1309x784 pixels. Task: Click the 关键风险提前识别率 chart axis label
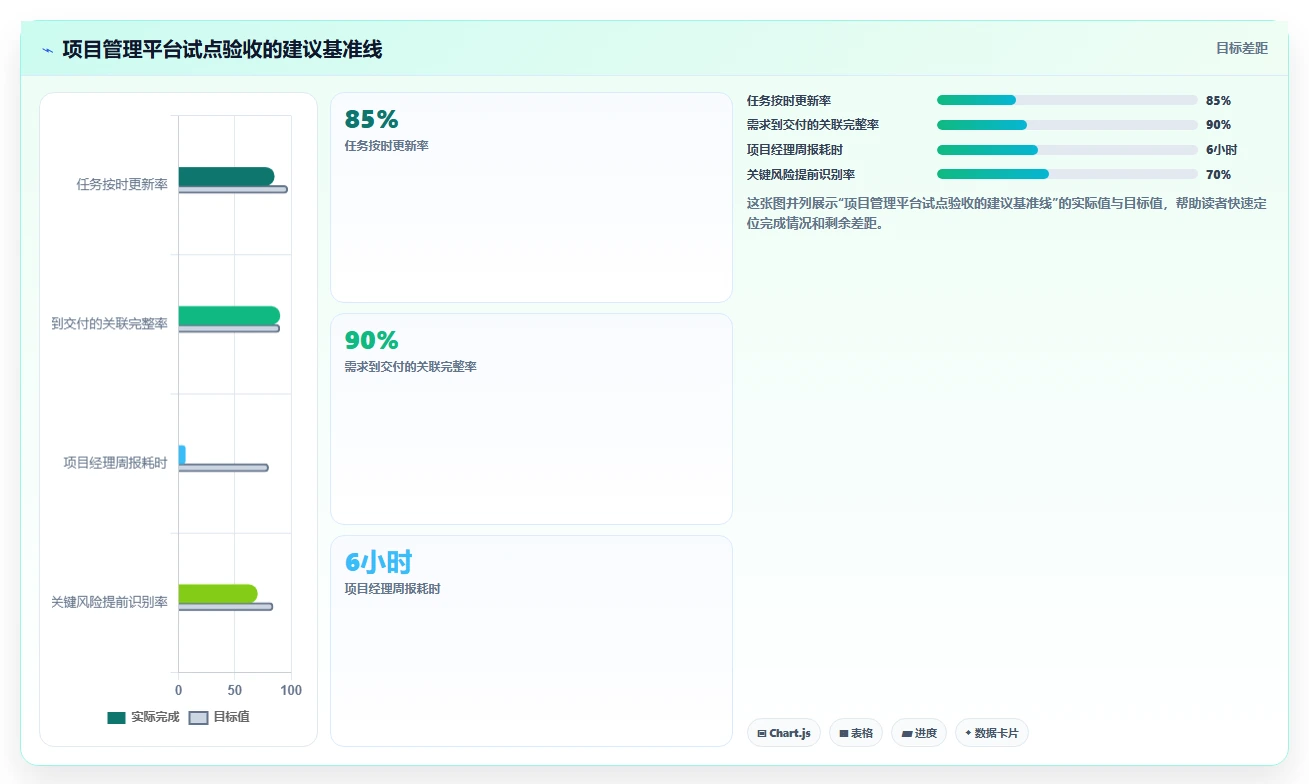pos(109,602)
